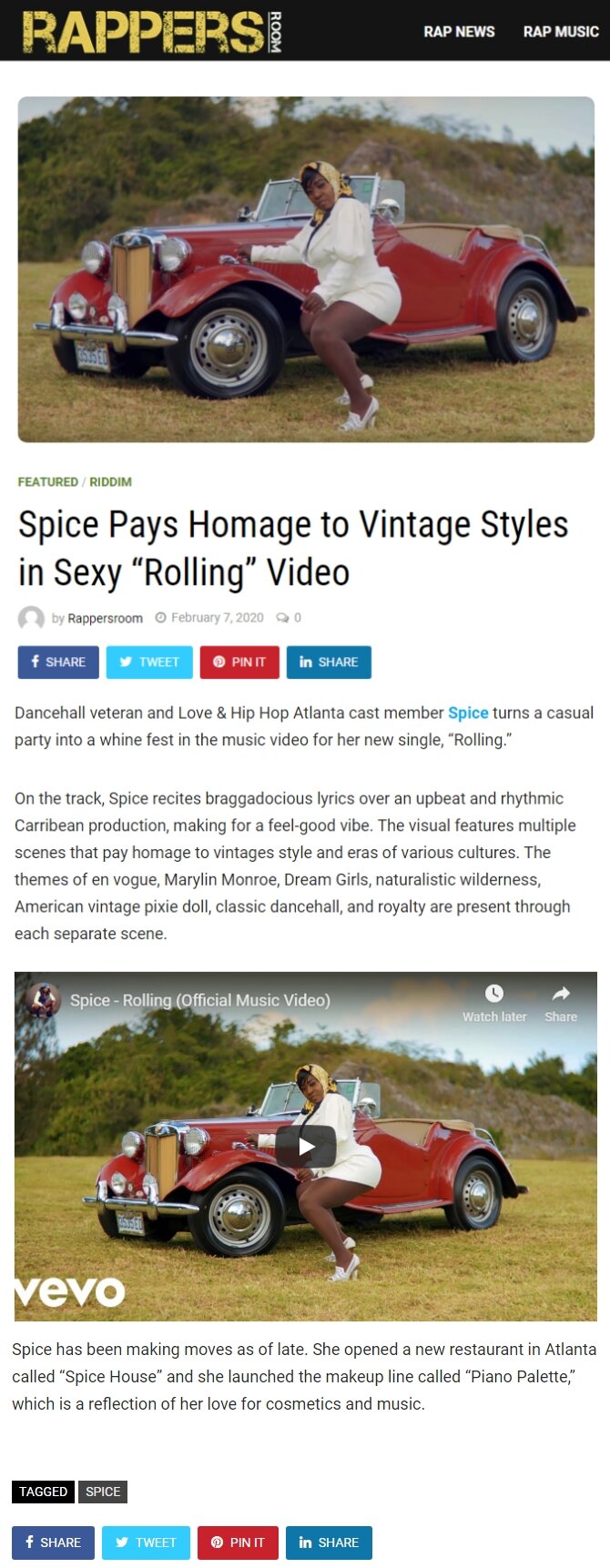Open the SPICE tag
Screen dimensions: 610x1568
[x=103, y=1492]
